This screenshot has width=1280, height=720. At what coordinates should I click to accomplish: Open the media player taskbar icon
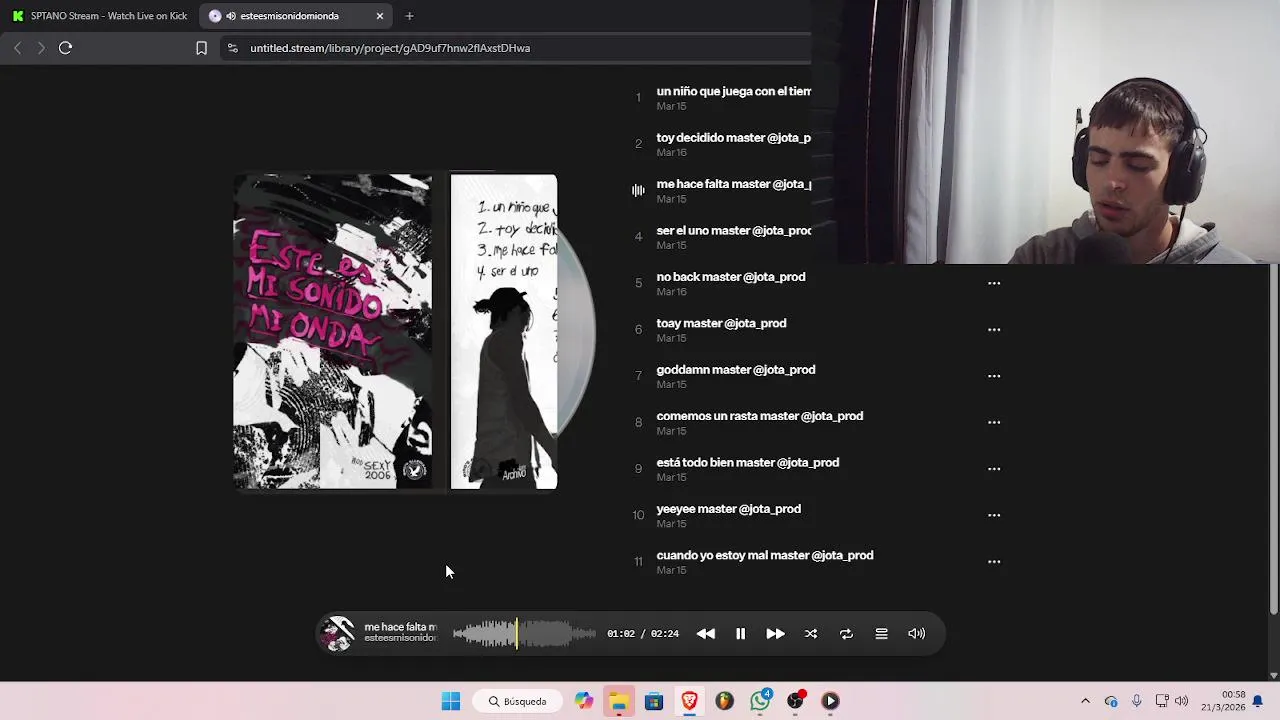(x=830, y=701)
